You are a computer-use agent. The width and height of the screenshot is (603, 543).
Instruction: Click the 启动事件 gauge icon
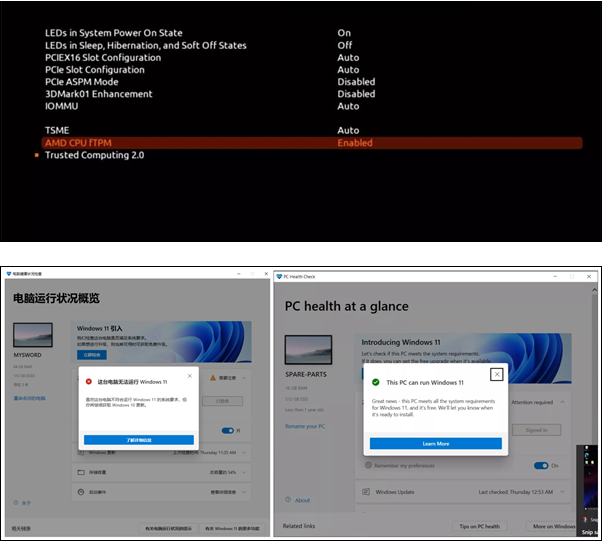[x=81, y=492]
